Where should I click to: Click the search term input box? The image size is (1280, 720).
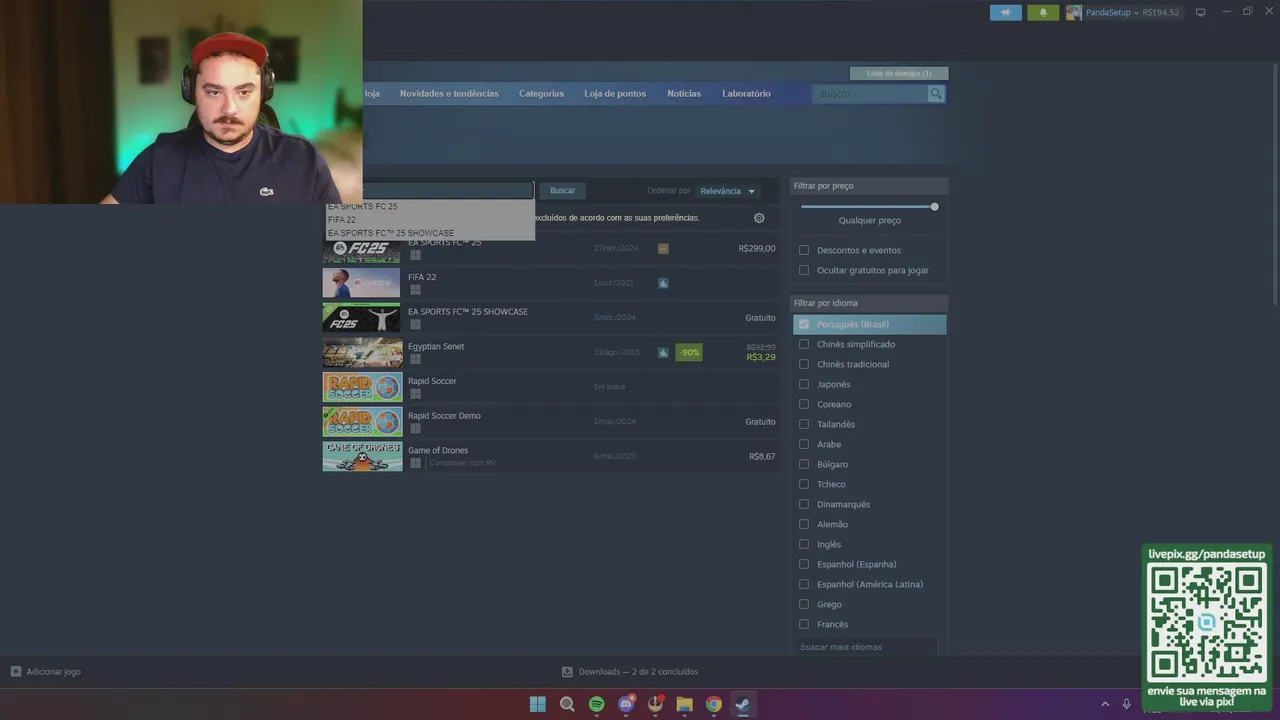[x=448, y=191]
